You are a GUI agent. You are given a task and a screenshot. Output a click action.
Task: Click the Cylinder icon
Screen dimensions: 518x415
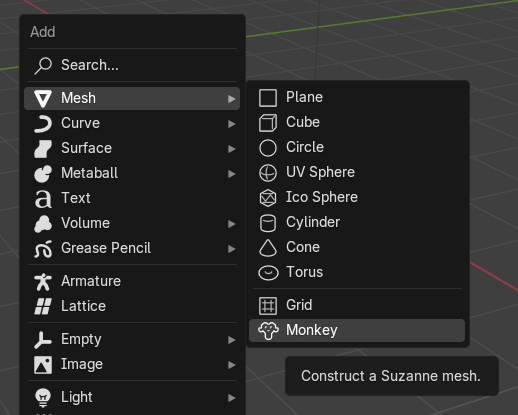[x=268, y=223]
